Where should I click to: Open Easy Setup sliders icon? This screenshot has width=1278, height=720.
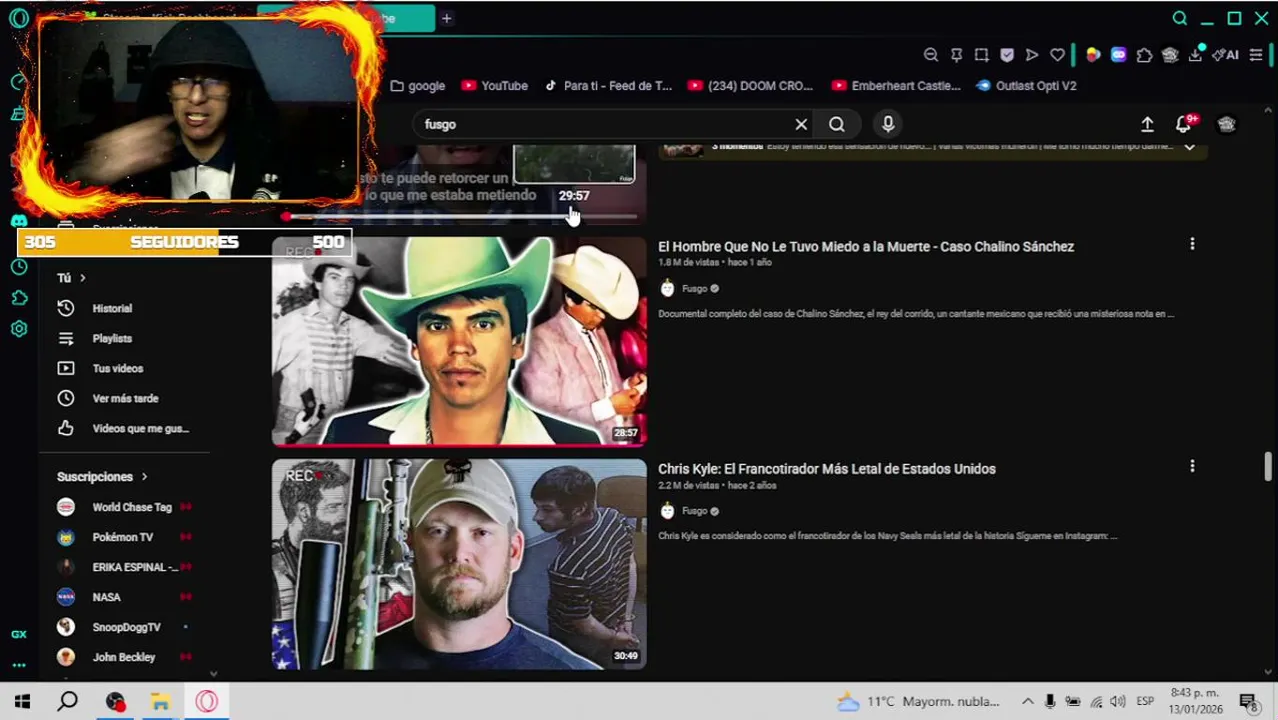pos(1256,55)
